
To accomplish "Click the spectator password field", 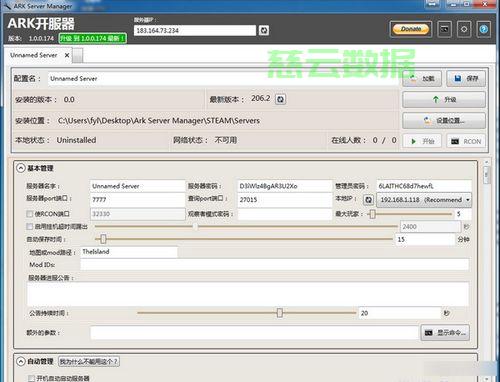I will point(285,214).
